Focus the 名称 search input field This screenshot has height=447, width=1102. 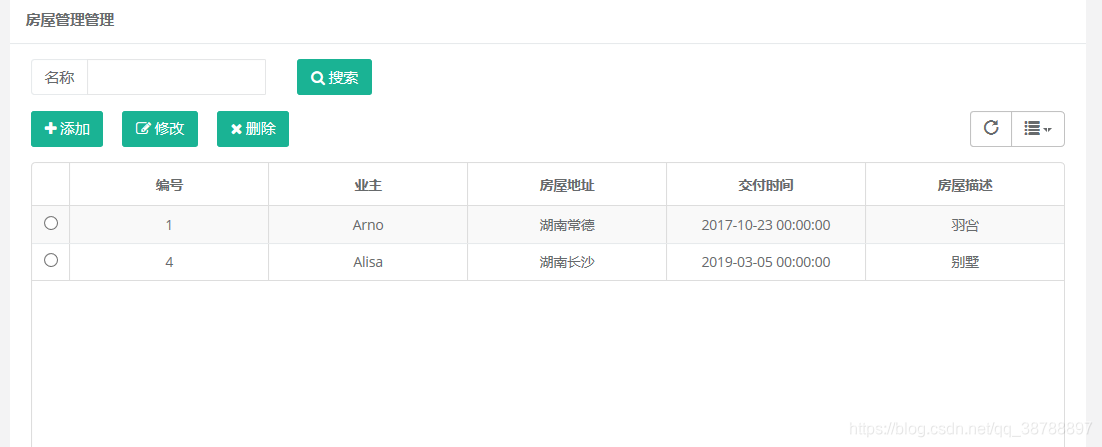[176, 77]
